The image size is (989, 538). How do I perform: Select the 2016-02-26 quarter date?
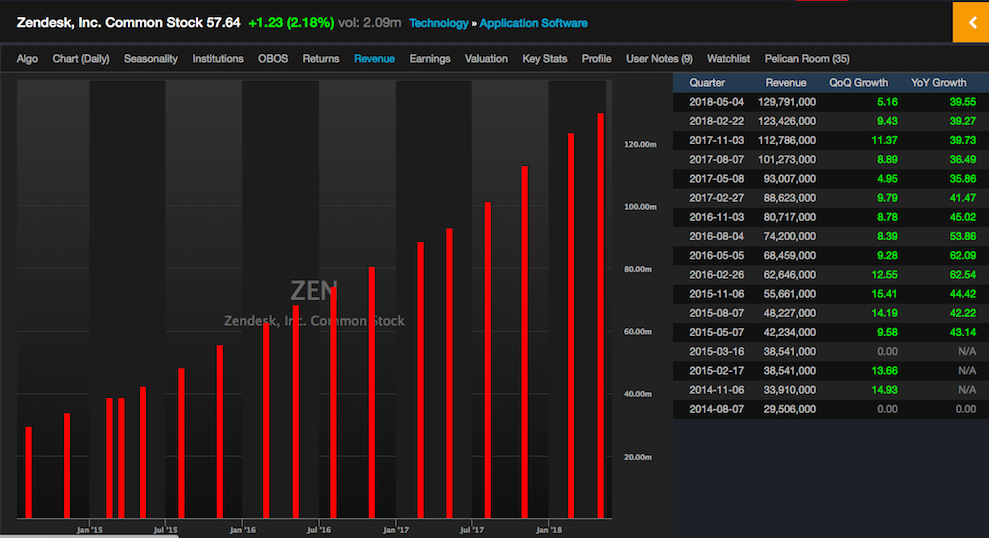pyautogui.click(x=717, y=275)
